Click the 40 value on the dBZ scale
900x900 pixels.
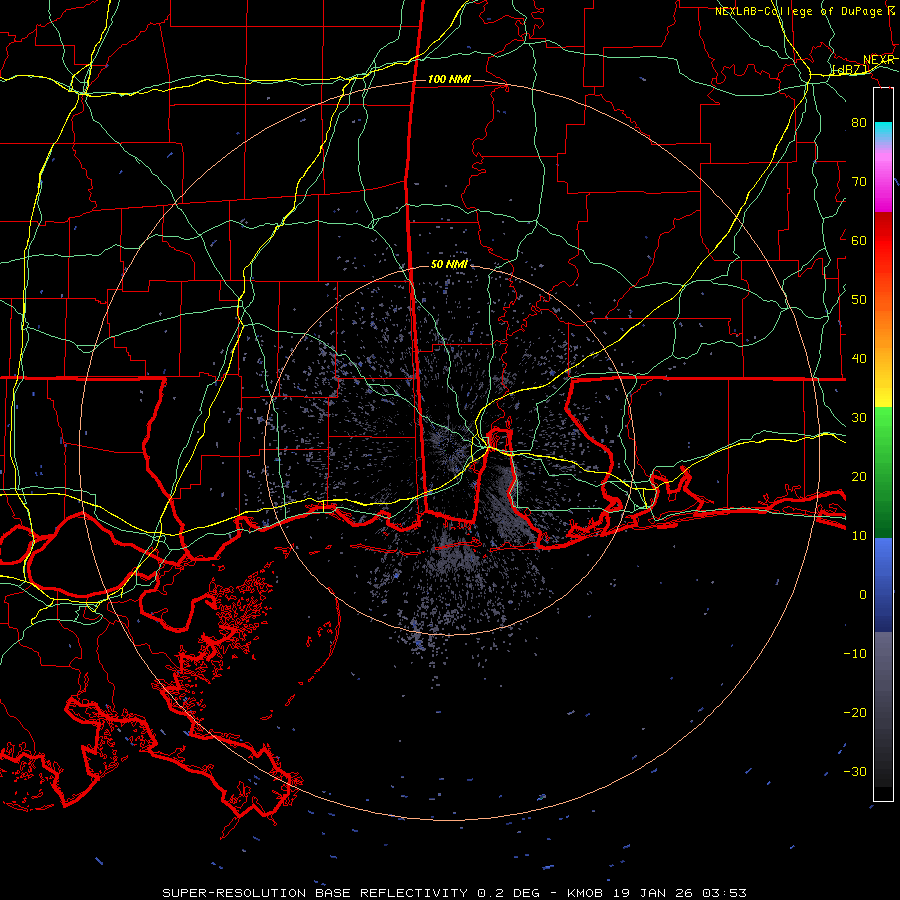click(859, 359)
